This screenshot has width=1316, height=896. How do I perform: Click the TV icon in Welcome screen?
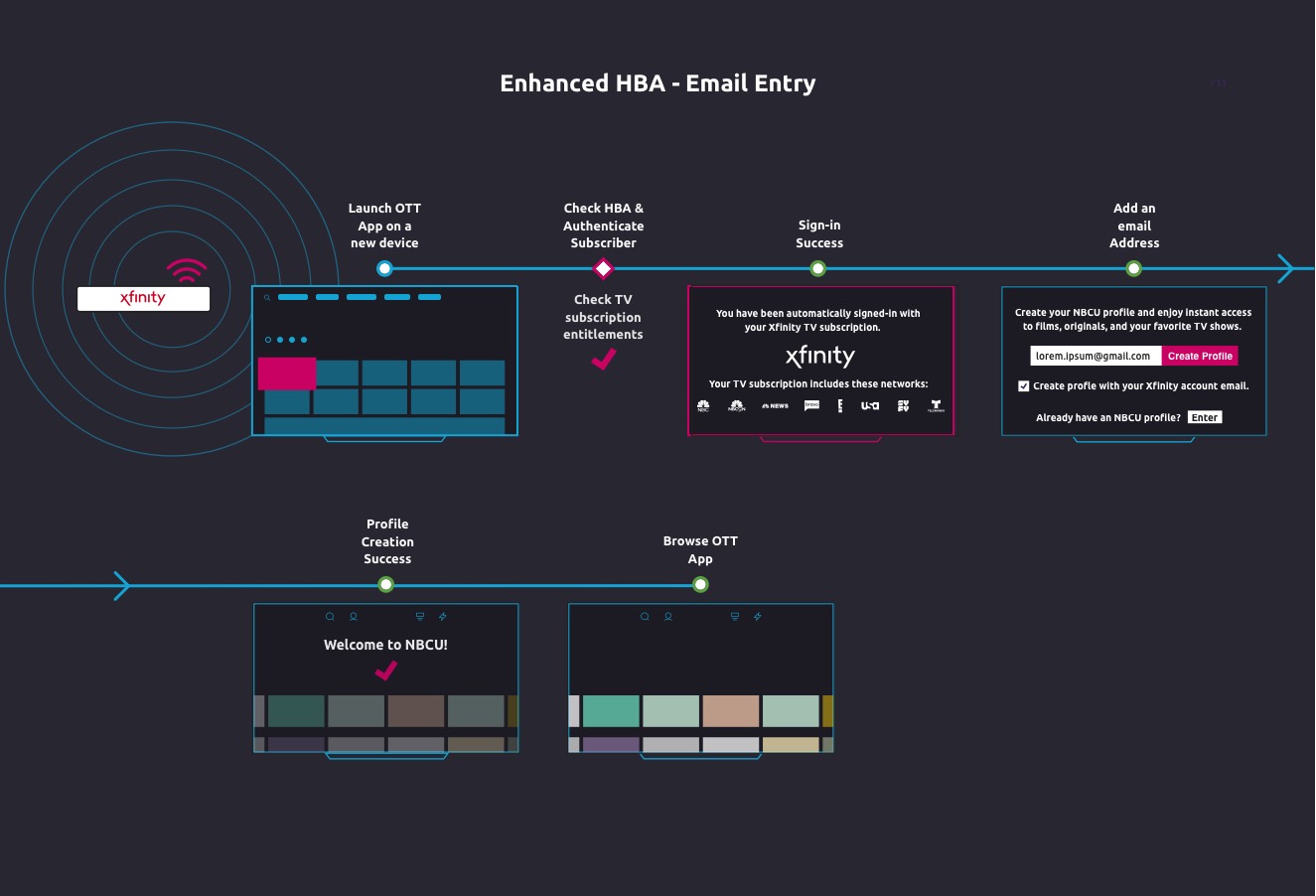coord(420,617)
